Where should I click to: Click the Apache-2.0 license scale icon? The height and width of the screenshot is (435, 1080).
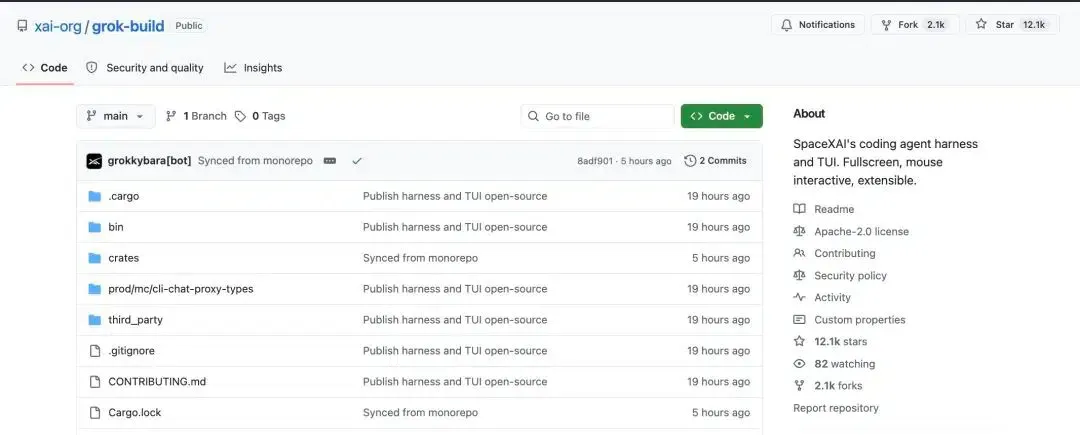tap(799, 231)
